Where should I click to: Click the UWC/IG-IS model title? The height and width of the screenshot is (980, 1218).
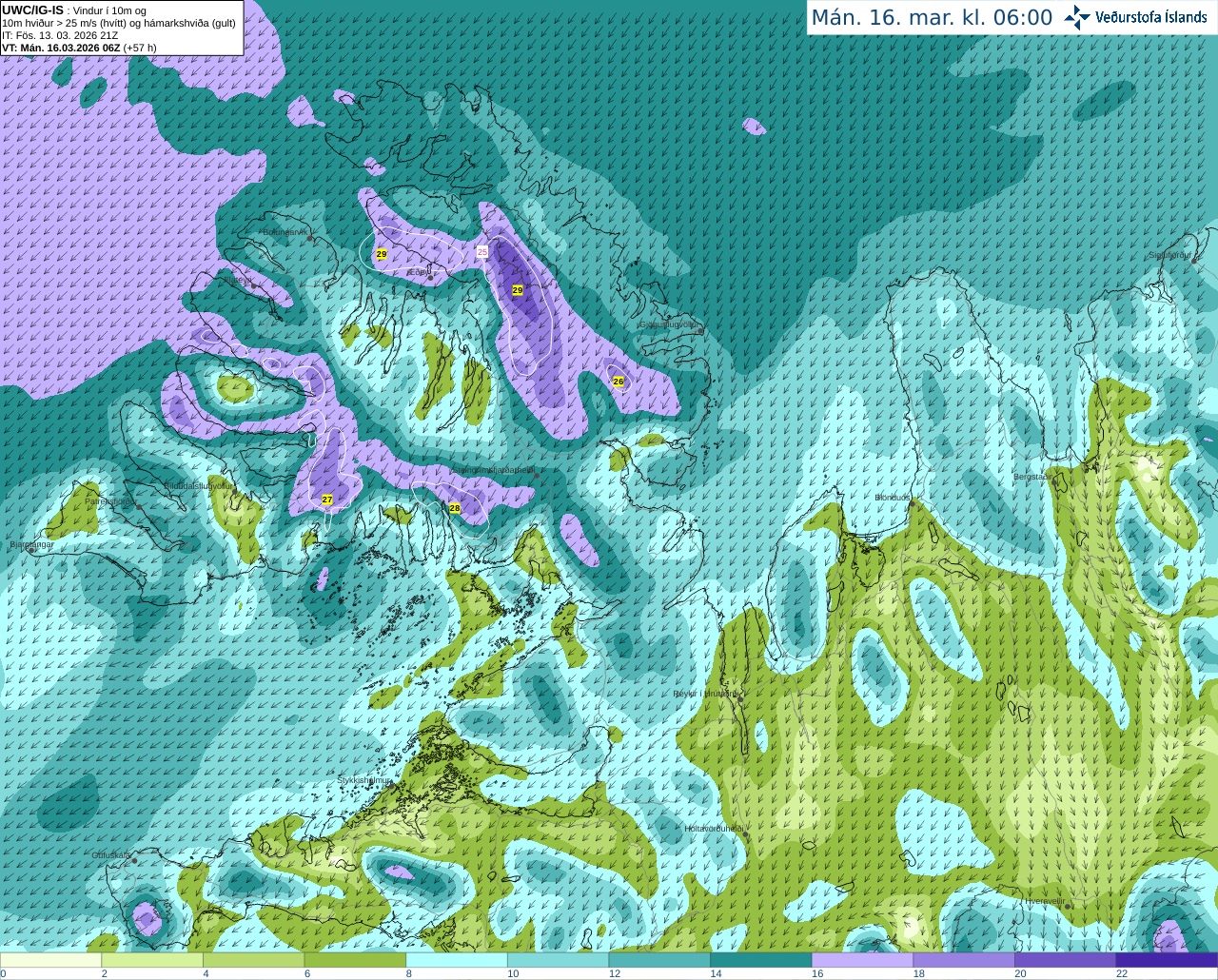(x=32, y=10)
